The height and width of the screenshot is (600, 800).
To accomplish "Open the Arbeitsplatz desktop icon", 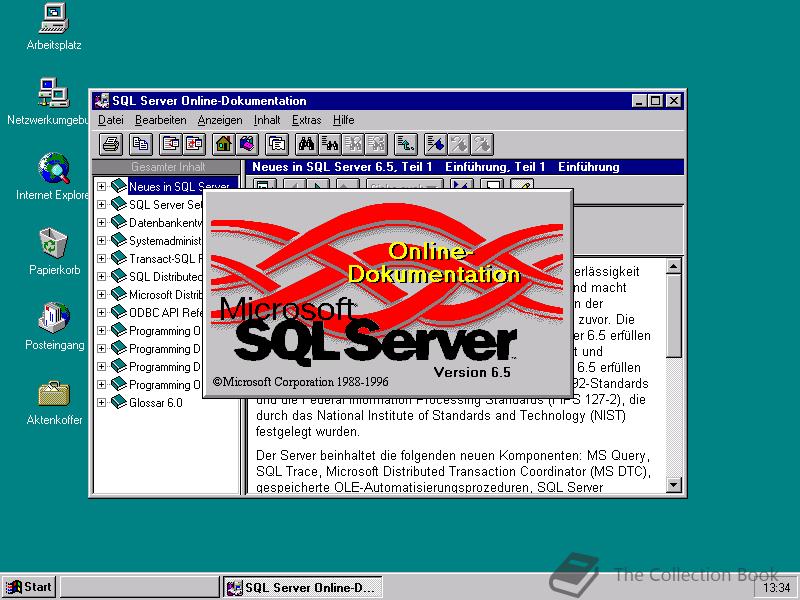I will pyautogui.click(x=54, y=27).
